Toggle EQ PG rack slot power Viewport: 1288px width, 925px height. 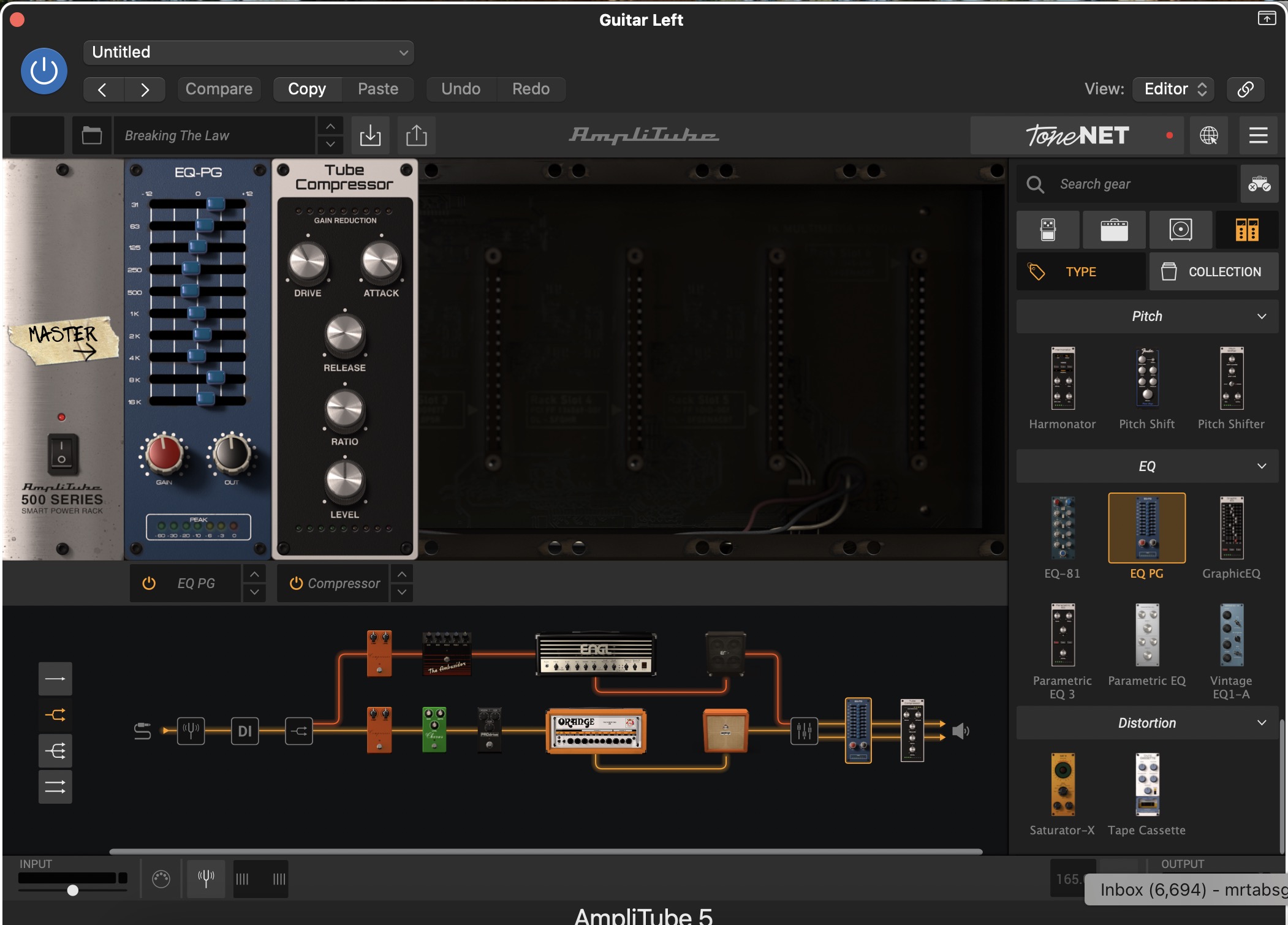(x=149, y=583)
